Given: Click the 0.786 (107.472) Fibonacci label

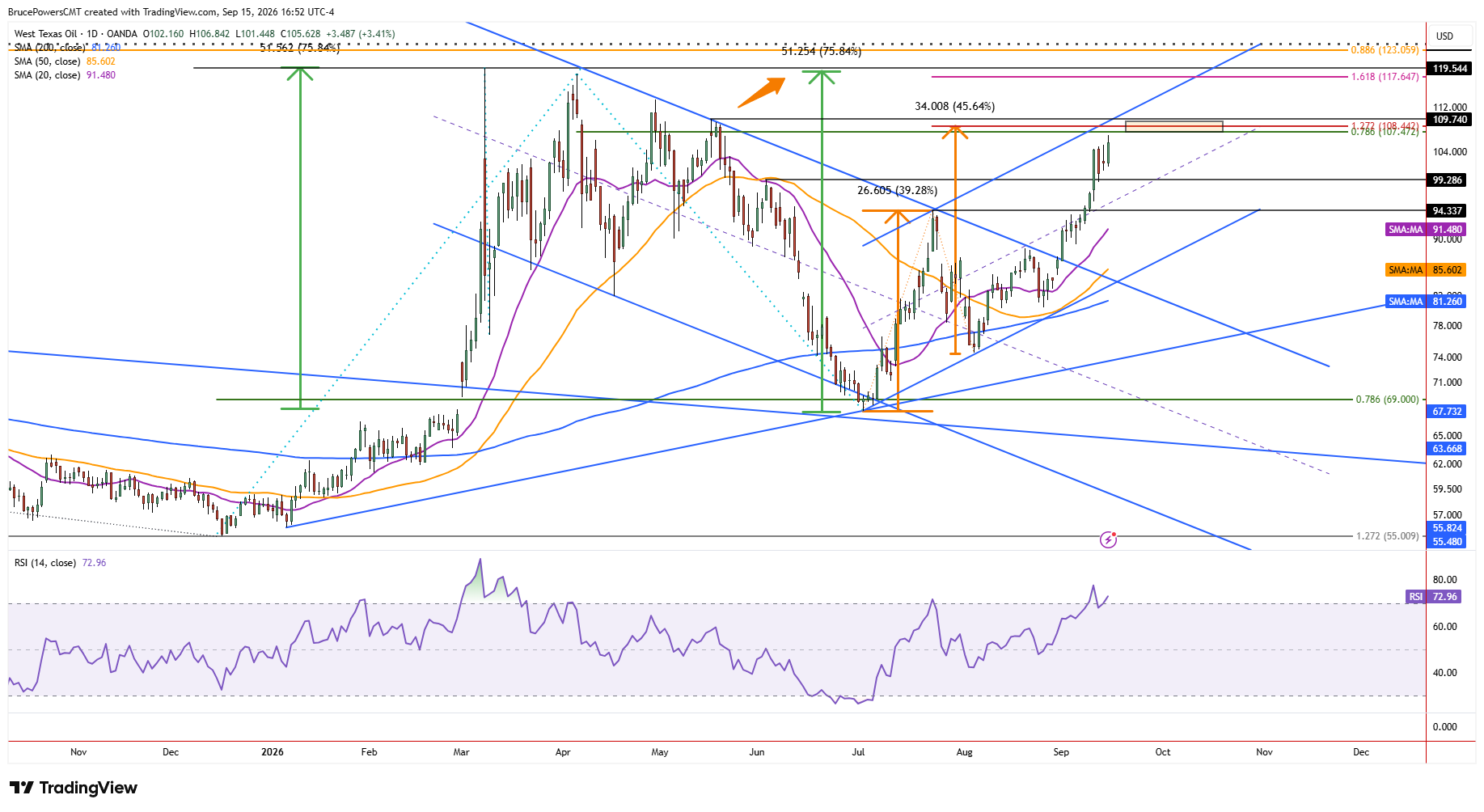Looking at the screenshot, I should (x=1385, y=132).
